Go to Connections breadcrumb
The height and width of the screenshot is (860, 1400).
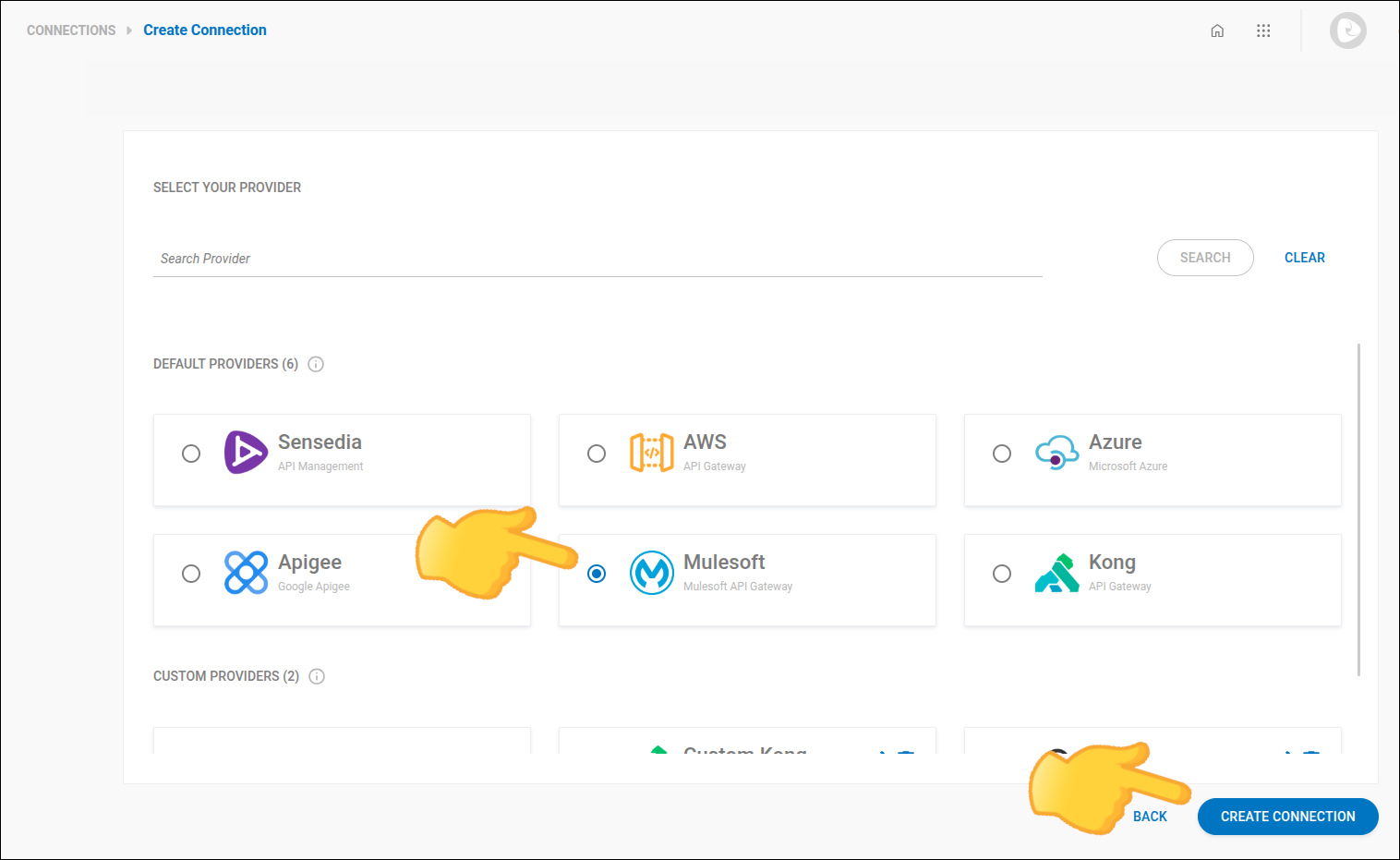pyautogui.click(x=71, y=30)
